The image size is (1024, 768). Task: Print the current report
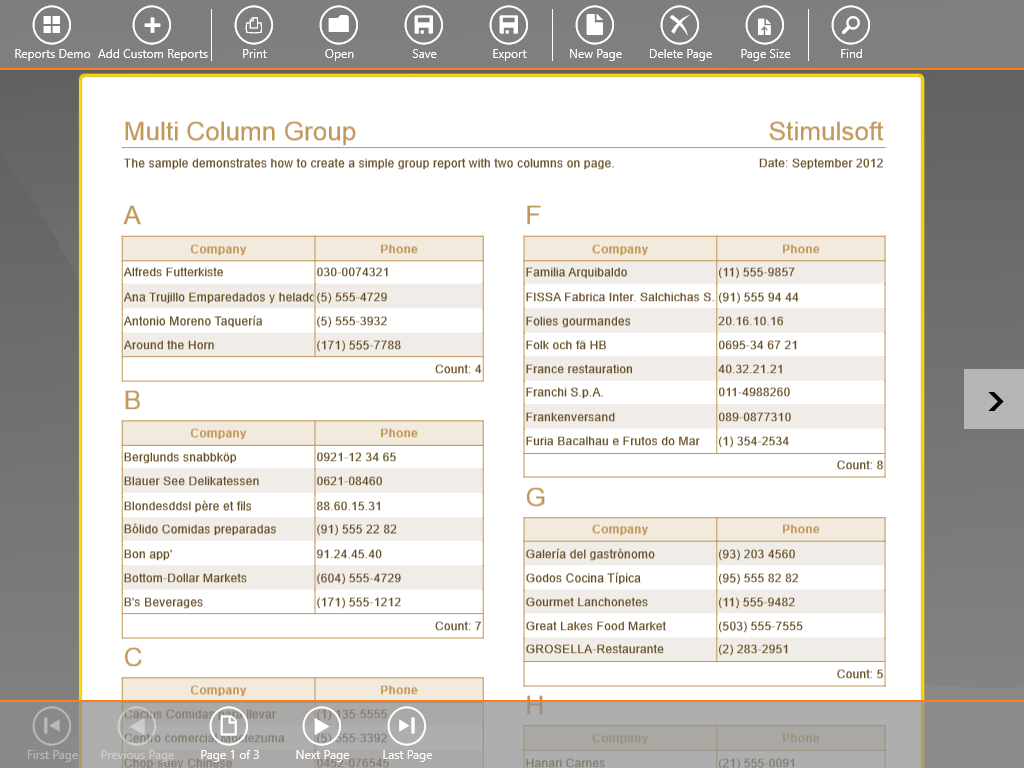pos(254,25)
